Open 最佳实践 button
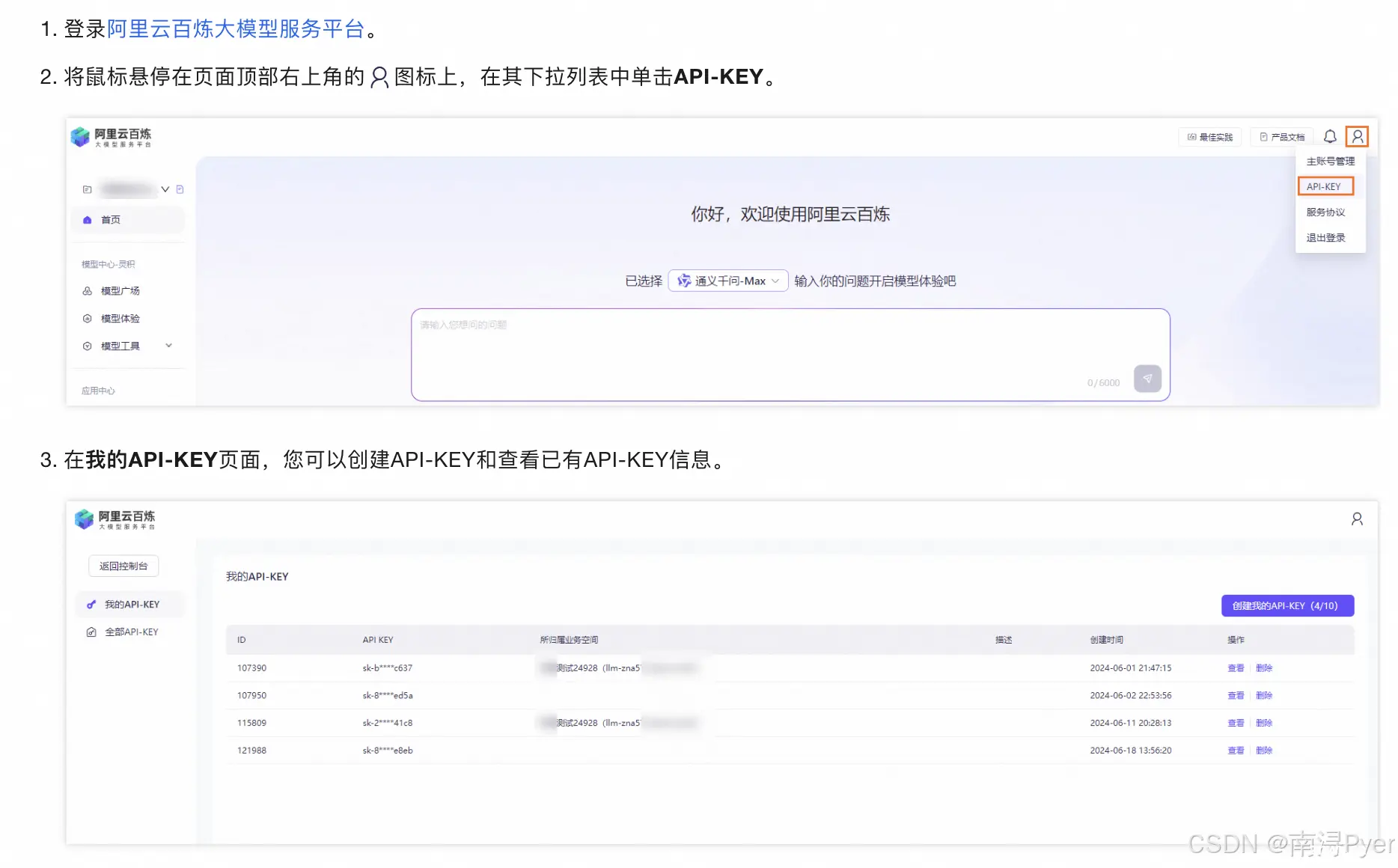Image resolution: width=1398 pixels, height=868 pixels. pos(1210,137)
